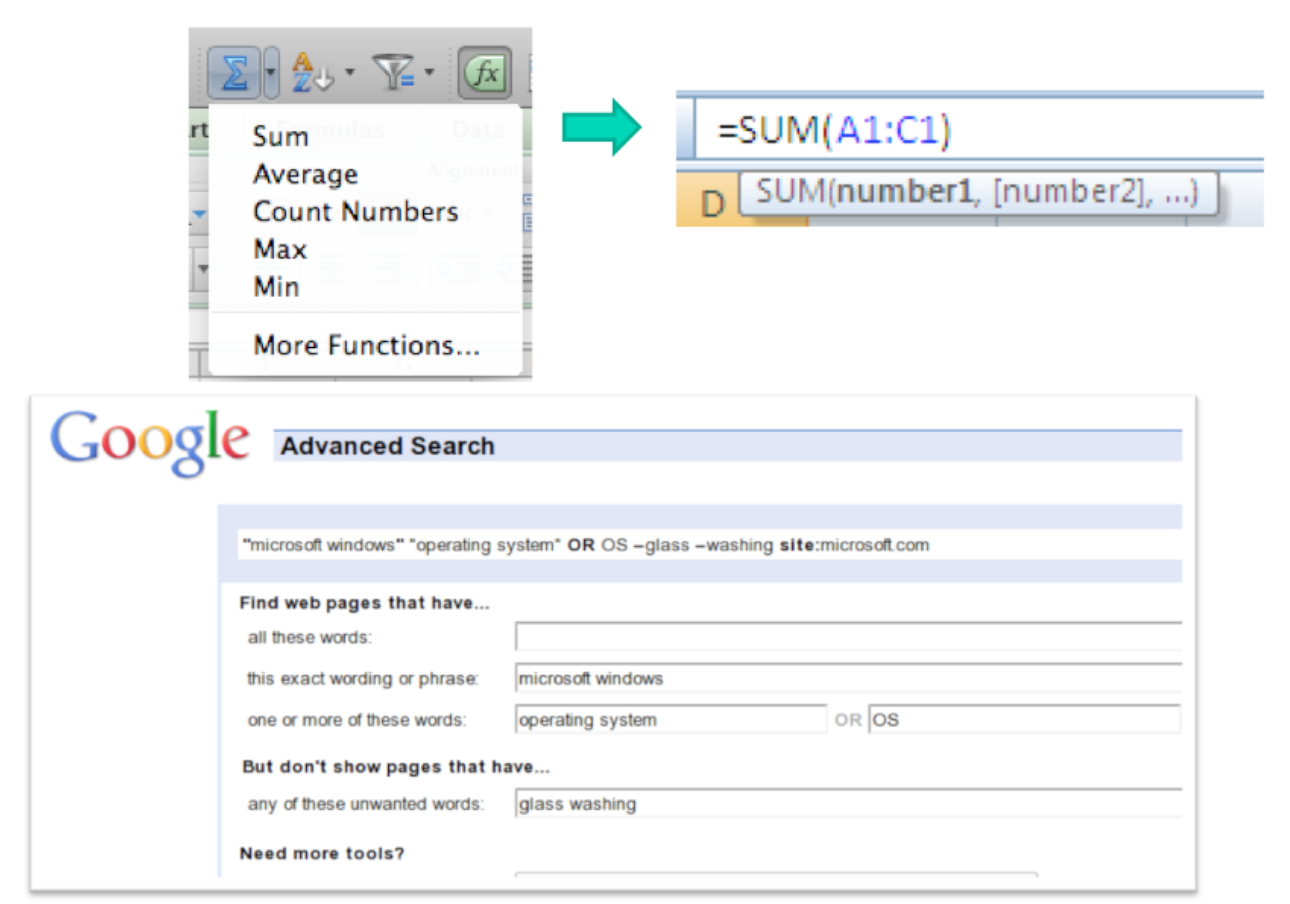Pick Count Numbers from the menu

[355, 212]
